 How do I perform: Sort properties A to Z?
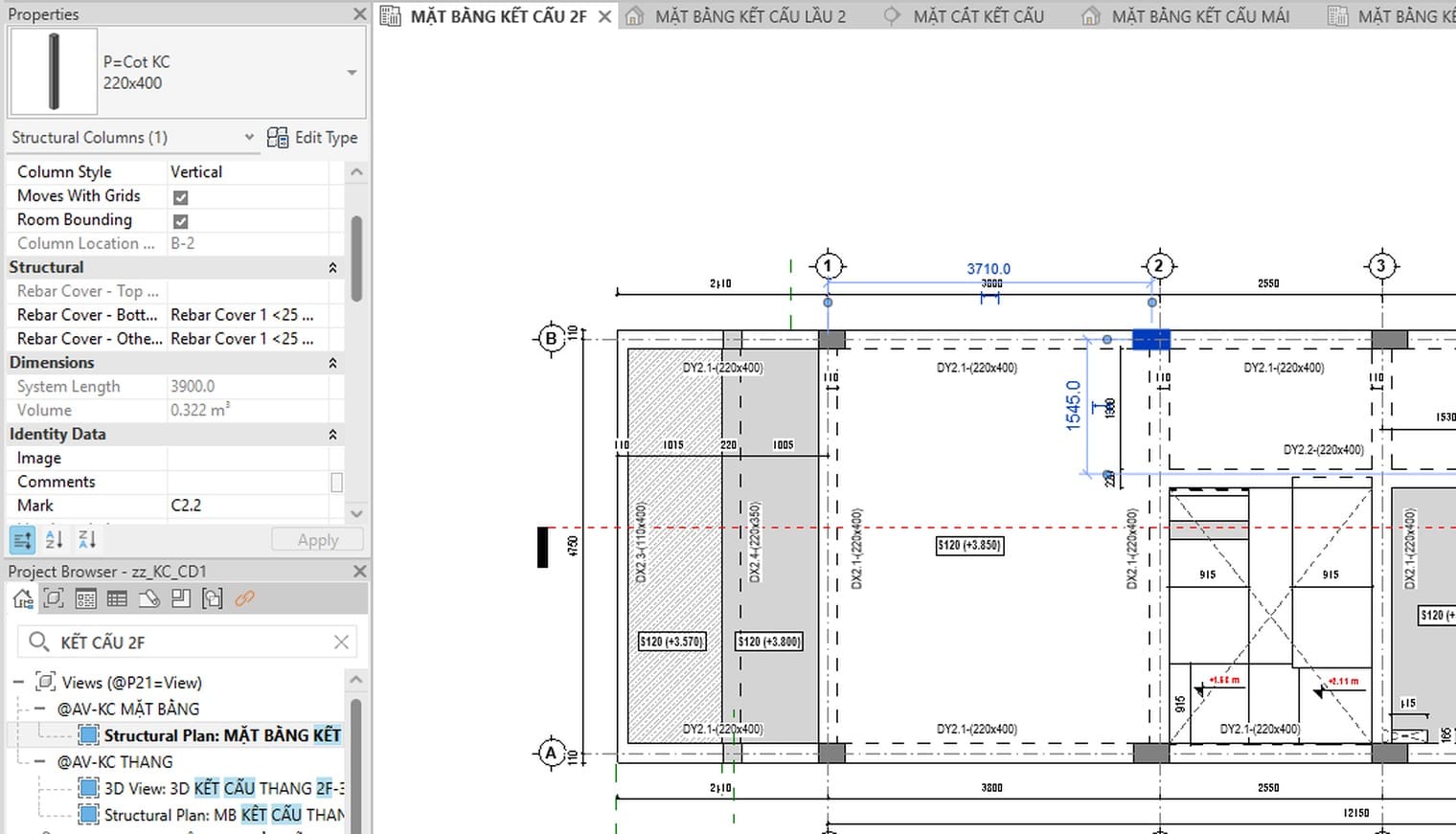(55, 539)
